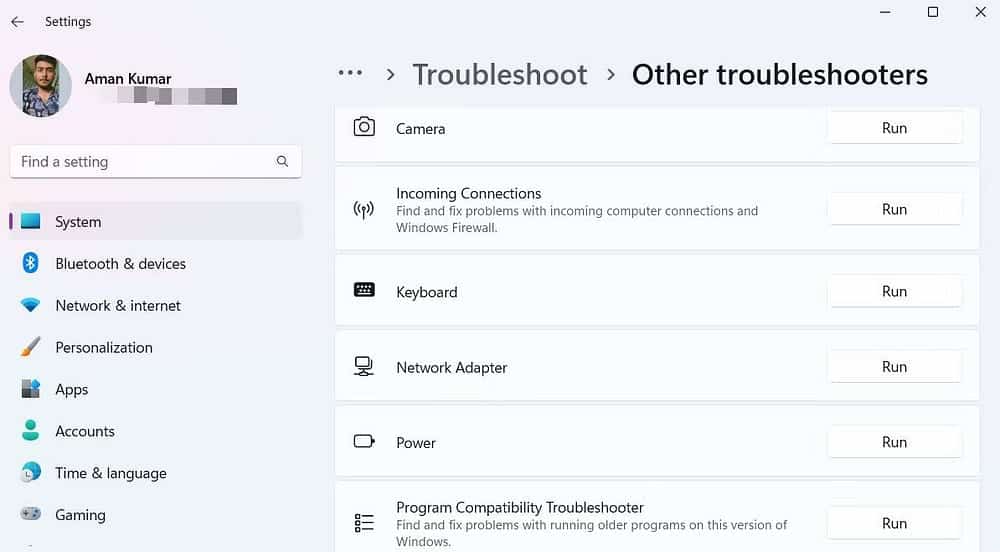This screenshot has width=1000, height=552.
Task: Open the System settings category
Action: 78,222
